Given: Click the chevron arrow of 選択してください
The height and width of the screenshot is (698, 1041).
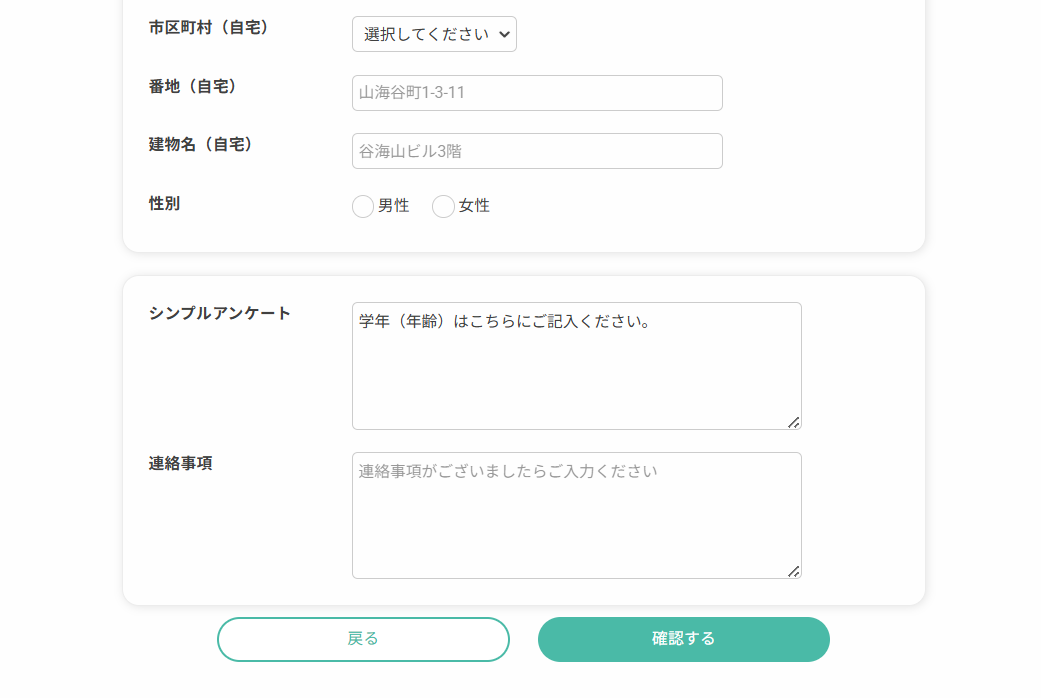Looking at the screenshot, I should click(505, 35).
